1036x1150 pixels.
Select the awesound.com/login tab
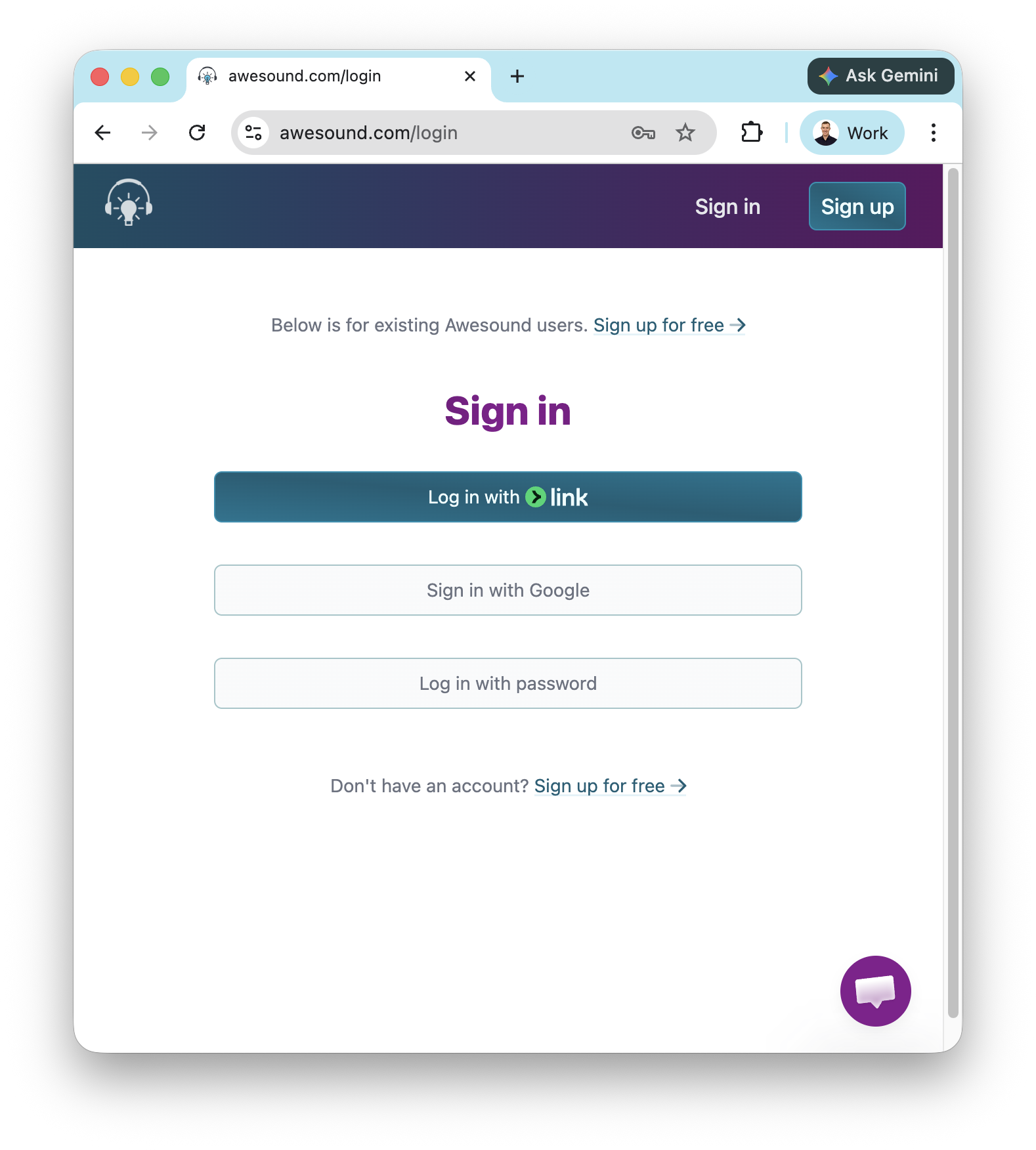(328, 76)
